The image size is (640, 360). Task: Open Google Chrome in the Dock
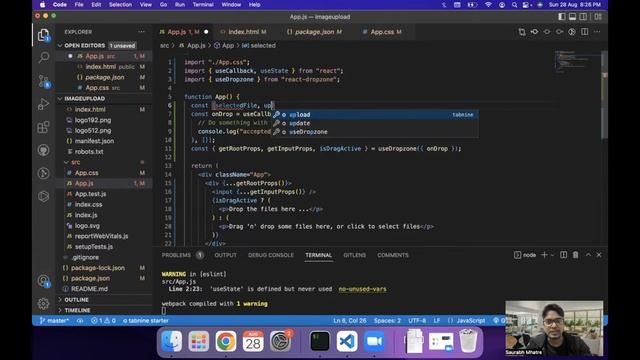click(226, 341)
